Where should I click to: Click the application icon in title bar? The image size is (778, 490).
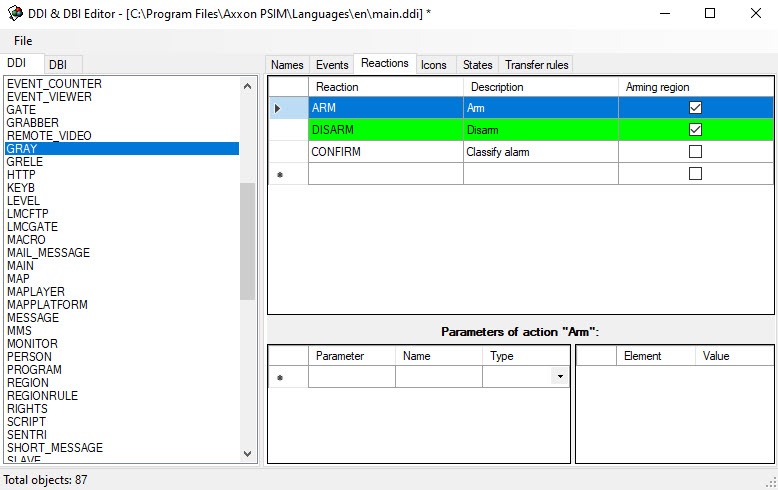[12, 13]
